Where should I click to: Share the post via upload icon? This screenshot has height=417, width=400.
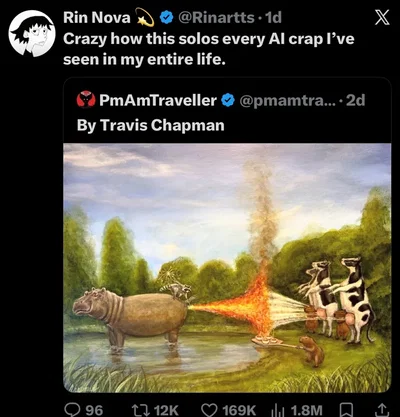coord(382,409)
